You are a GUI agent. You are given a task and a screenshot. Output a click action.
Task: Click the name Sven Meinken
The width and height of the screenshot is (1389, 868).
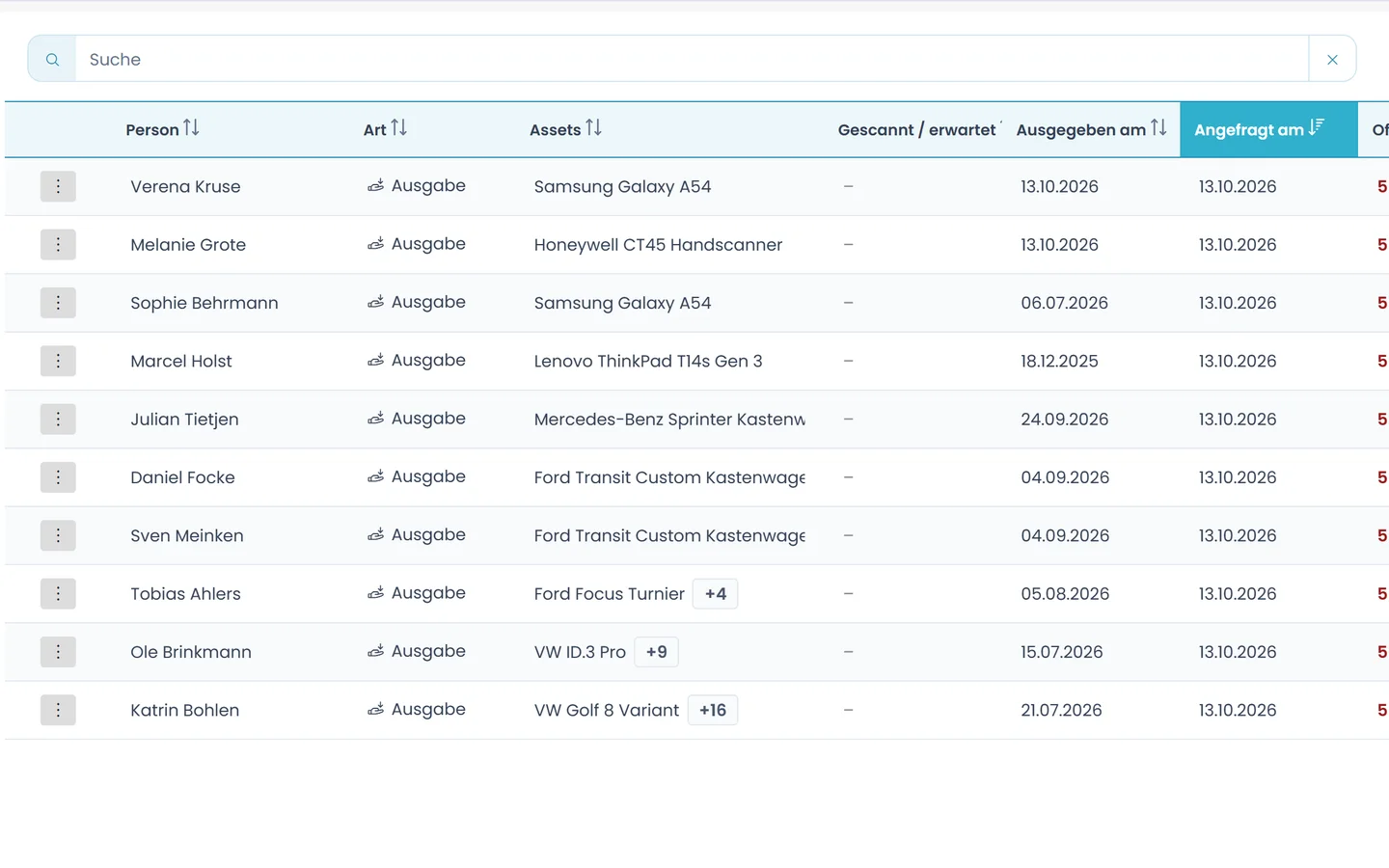(x=187, y=535)
